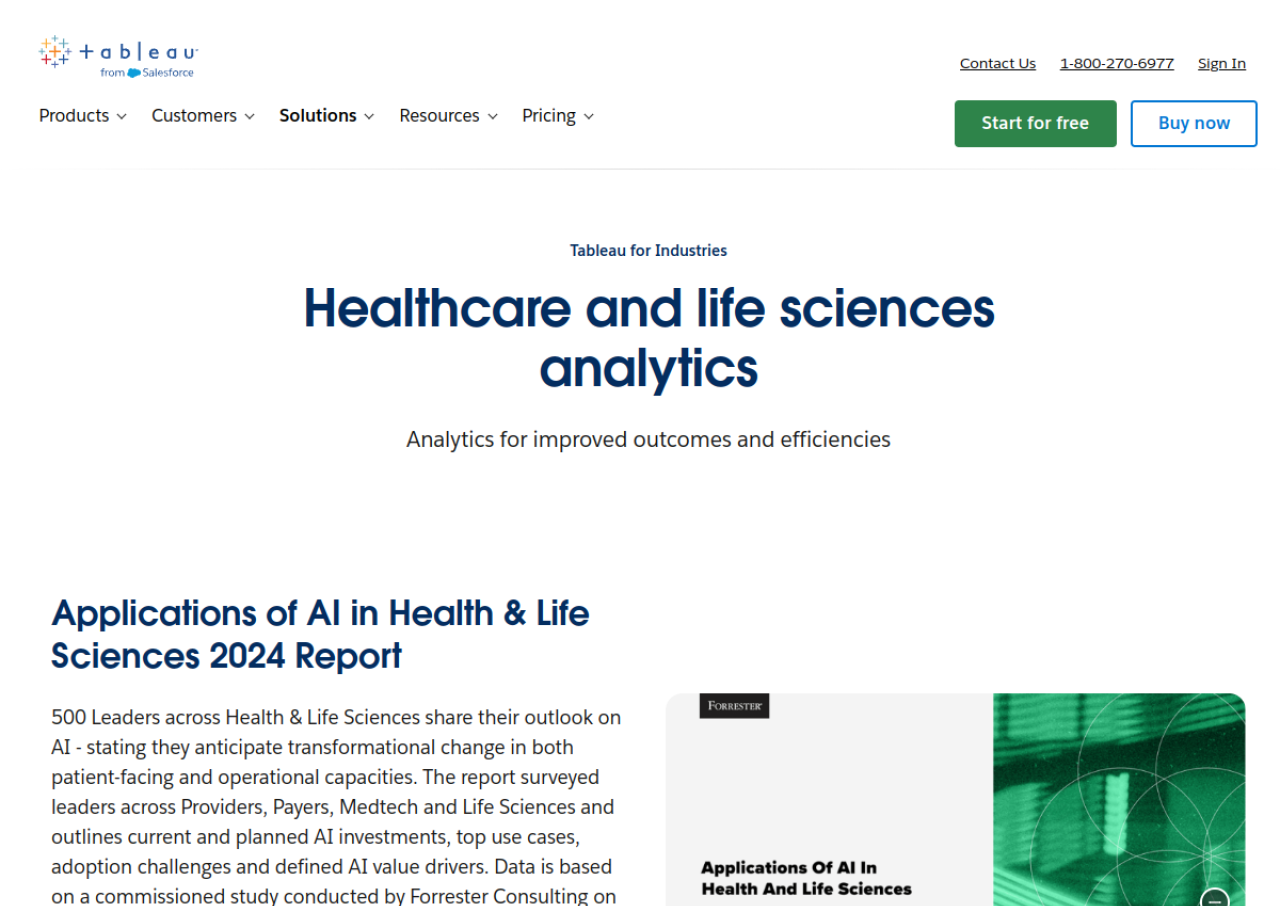Expand the Pricing dropdown chevron
Screen dimensions: 1280x906
pos(589,117)
